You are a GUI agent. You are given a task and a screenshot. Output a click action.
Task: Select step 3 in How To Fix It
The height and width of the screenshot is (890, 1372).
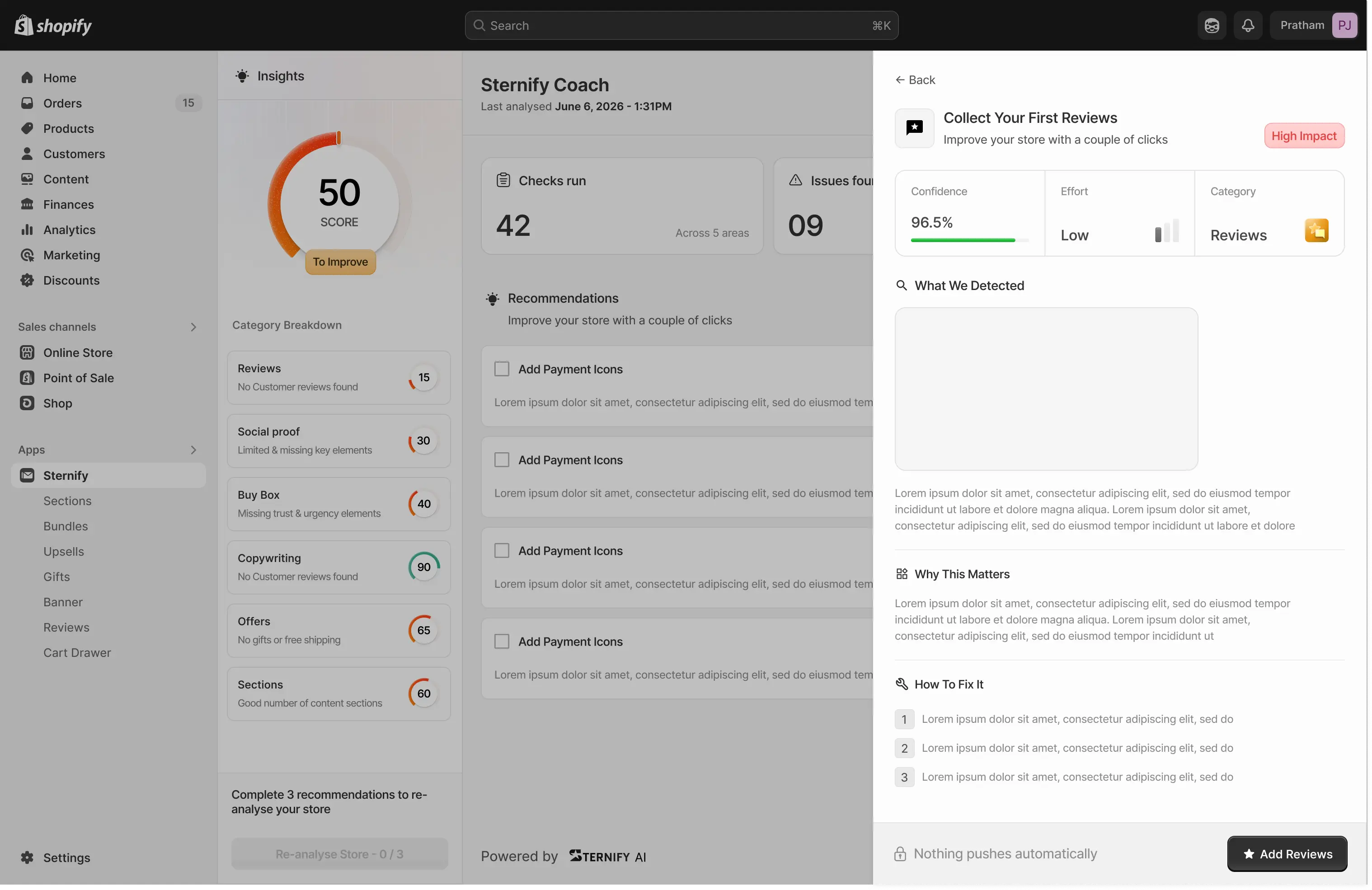click(x=904, y=778)
